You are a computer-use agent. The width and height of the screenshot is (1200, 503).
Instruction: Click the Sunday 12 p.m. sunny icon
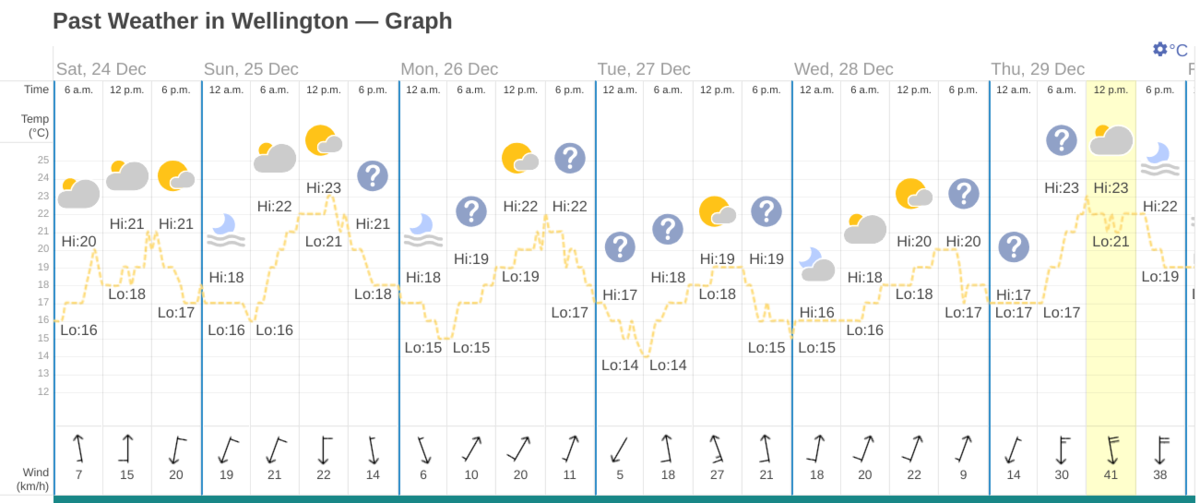[x=324, y=142]
